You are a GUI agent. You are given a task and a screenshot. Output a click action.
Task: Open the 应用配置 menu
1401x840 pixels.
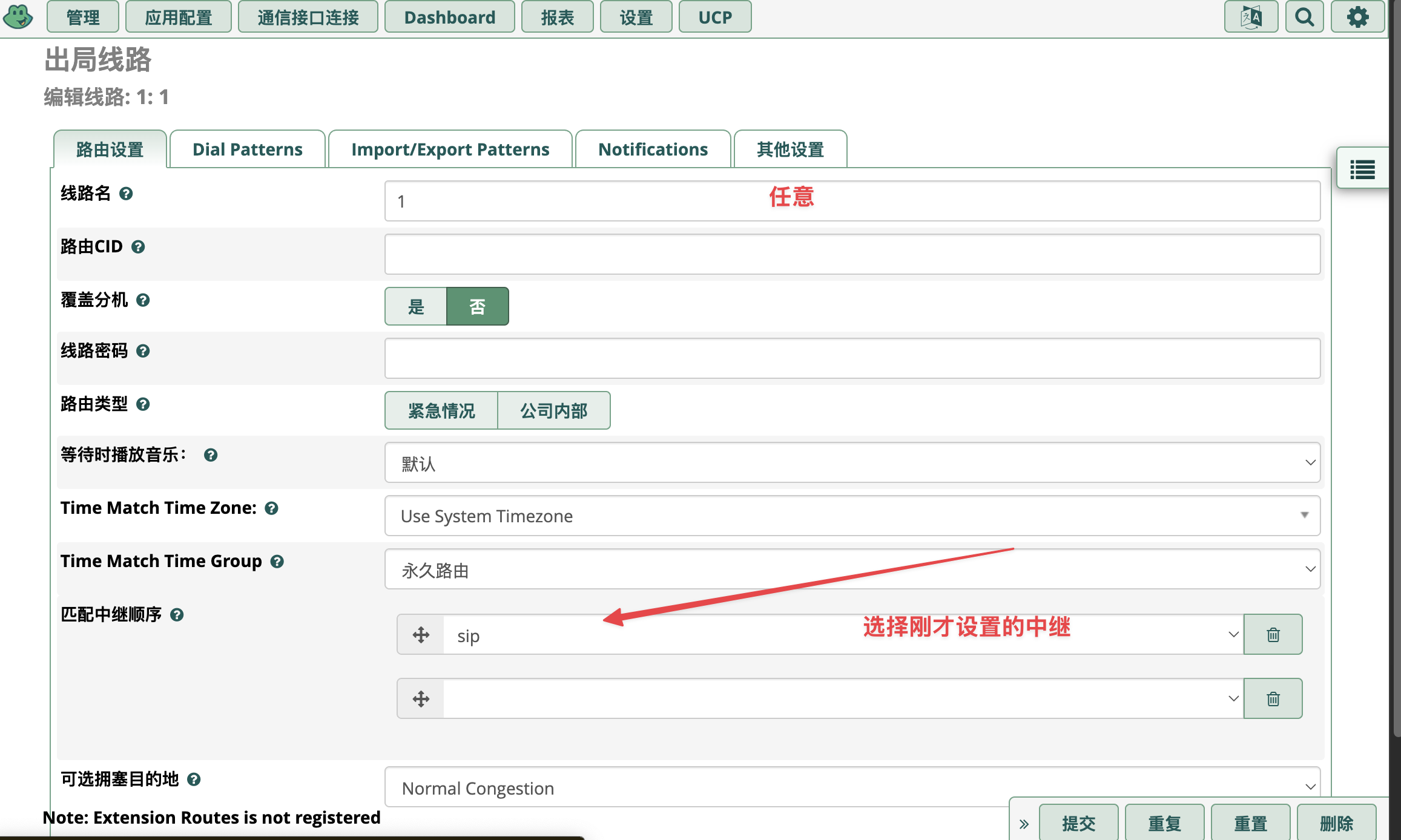pos(179,17)
